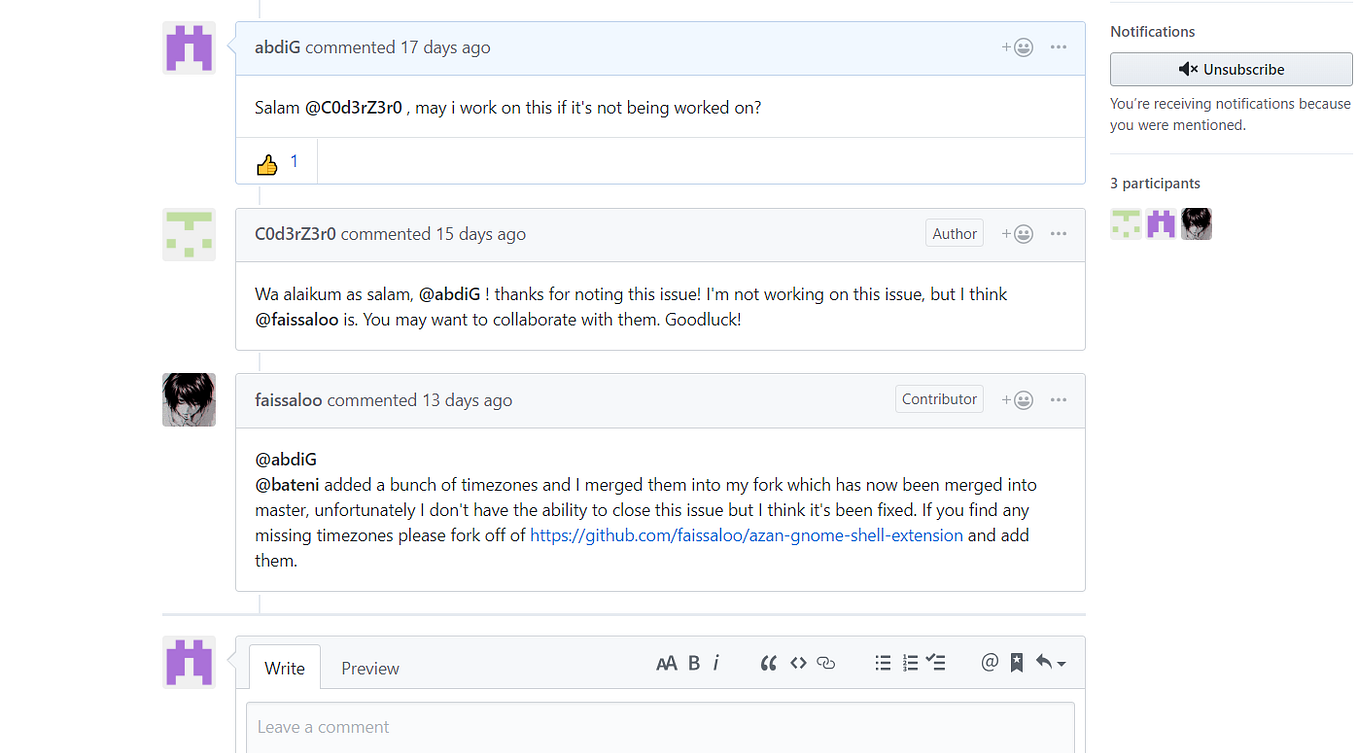Viewport: 1358px width, 753px height.
Task: Add emoji reaction to faissaloo's comment
Action: [1016, 399]
